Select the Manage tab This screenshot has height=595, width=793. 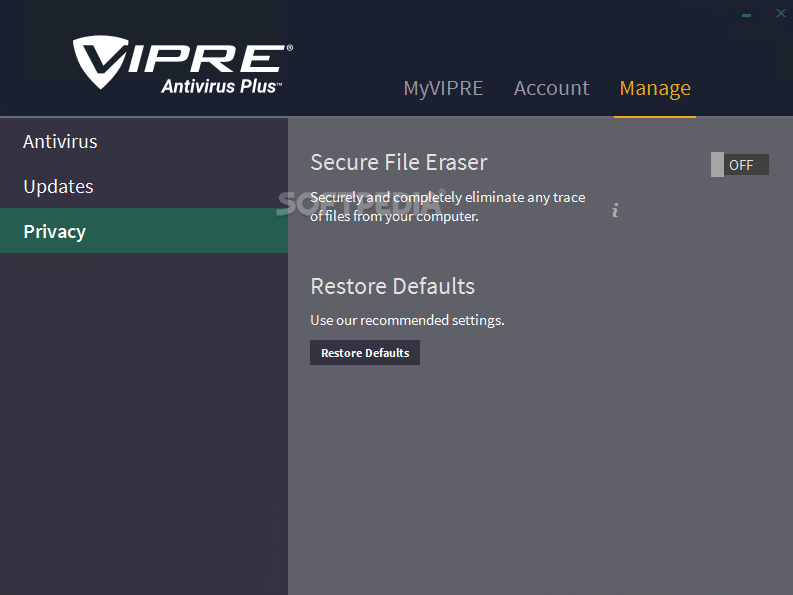tap(655, 89)
